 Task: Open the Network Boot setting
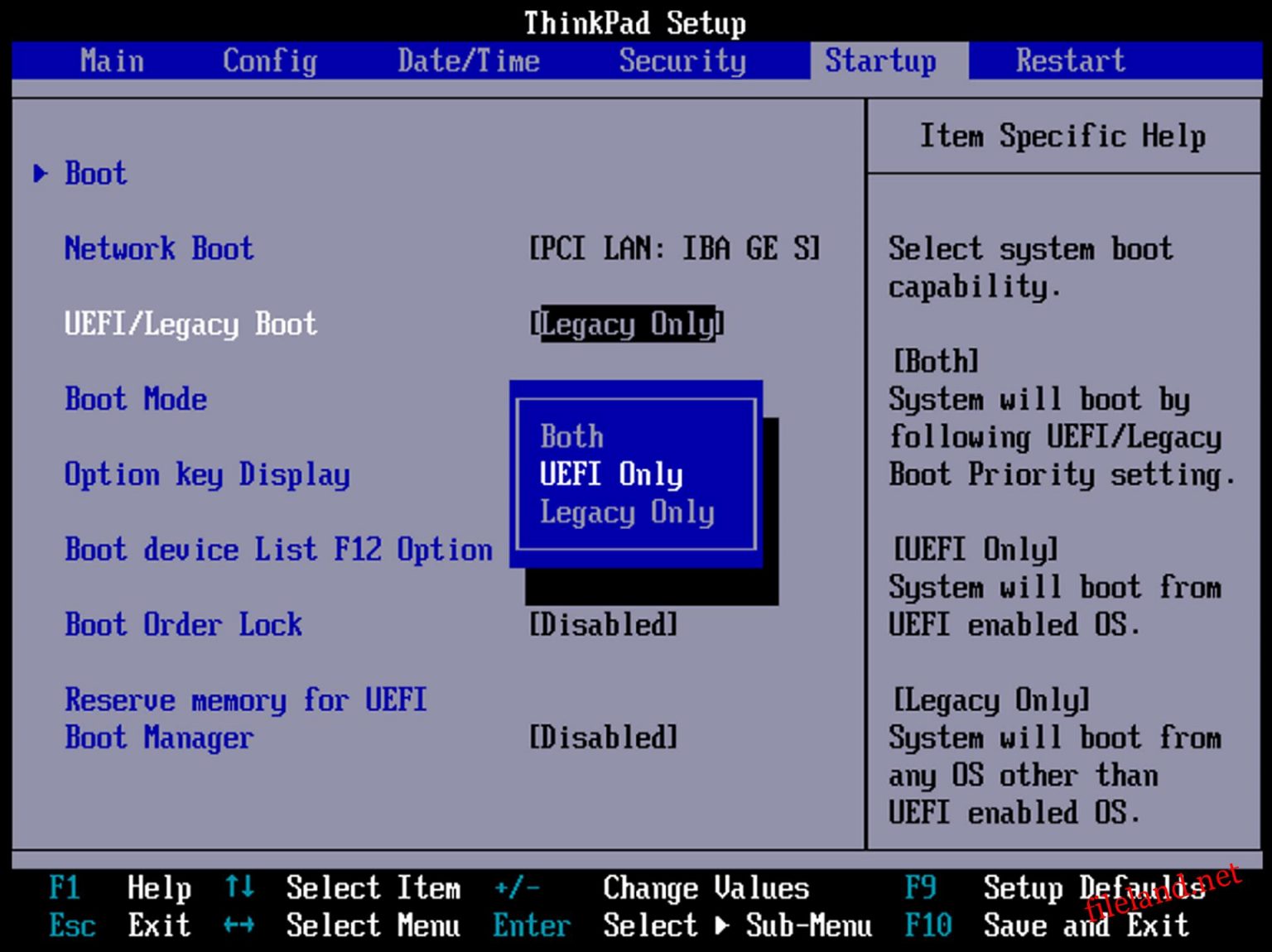point(673,248)
